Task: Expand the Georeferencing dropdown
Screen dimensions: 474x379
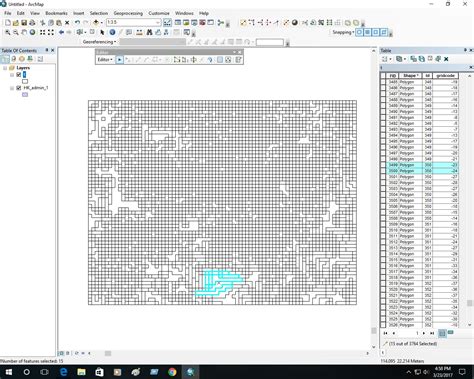Action: click(x=99, y=42)
